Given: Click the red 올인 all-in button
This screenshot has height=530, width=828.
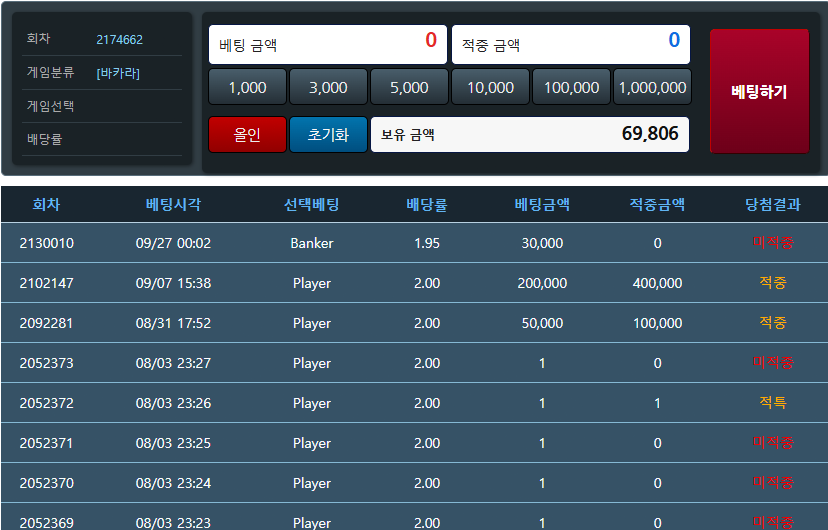Looking at the screenshot, I should coord(248,135).
